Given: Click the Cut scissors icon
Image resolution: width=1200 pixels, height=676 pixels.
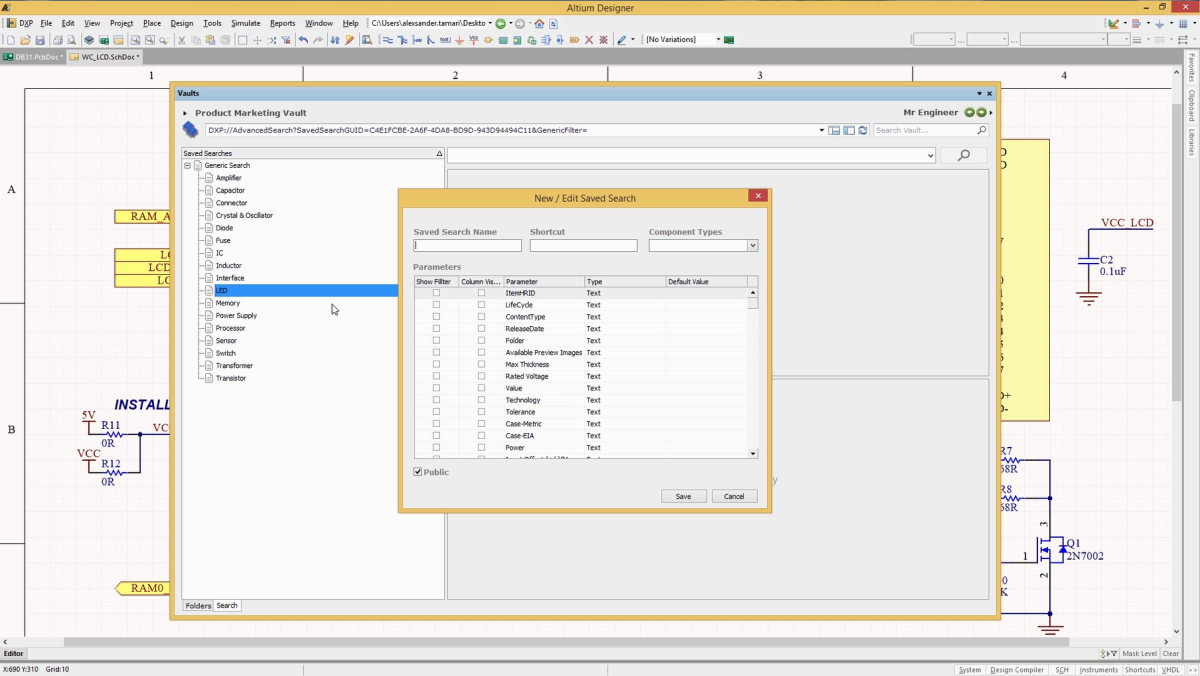Looking at the screenshot, I should tap(181, 40).
